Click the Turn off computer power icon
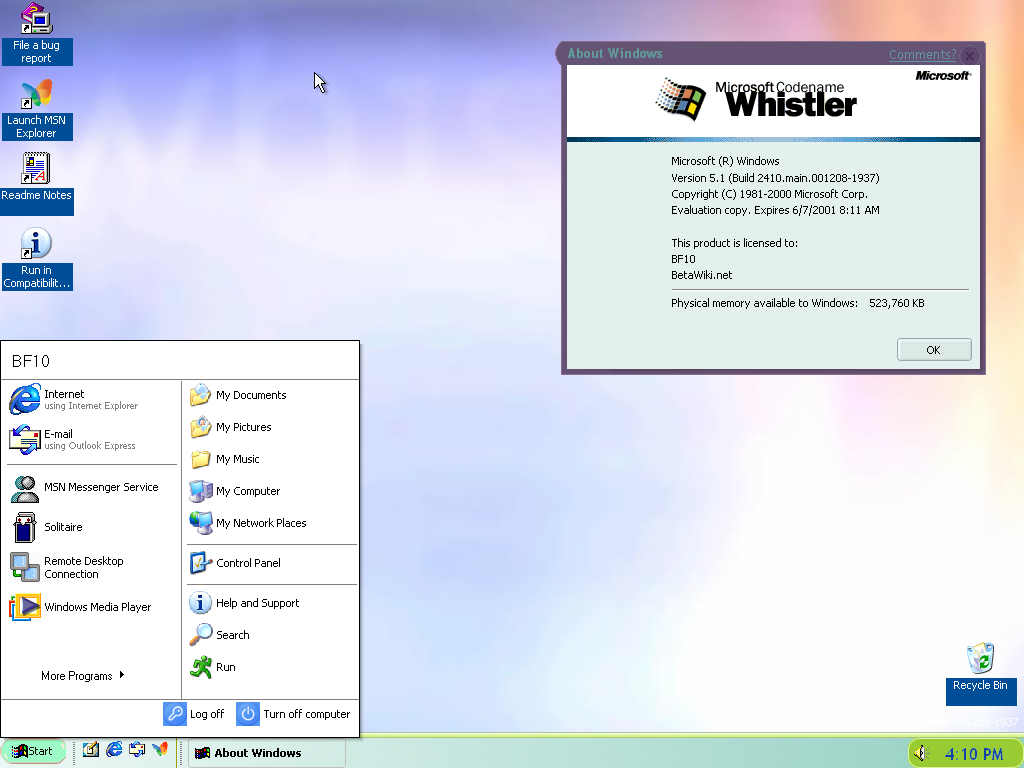The height and width of the screenshot is (768, 1024). [248, 714]
